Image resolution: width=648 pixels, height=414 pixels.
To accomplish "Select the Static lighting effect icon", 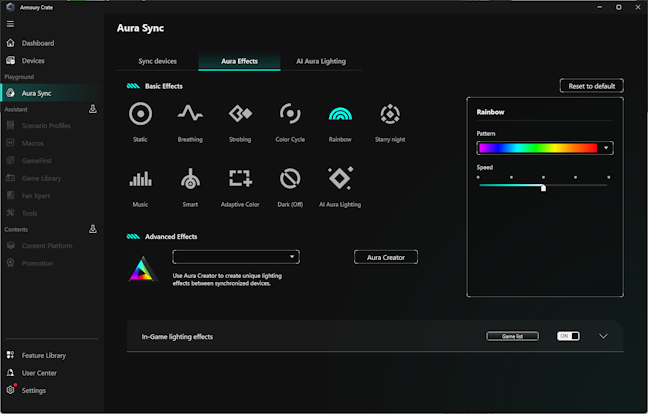I will [141, 114].
